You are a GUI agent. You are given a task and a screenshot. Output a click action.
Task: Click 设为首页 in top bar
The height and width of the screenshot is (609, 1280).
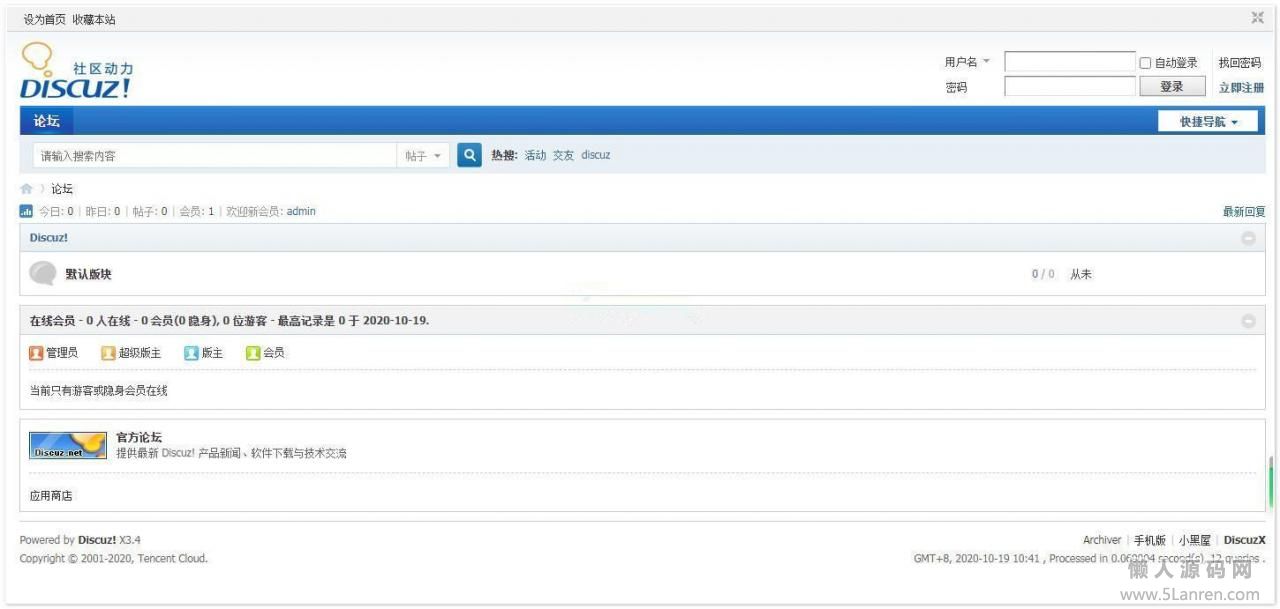pyautogui.click(x=44, y=19)
